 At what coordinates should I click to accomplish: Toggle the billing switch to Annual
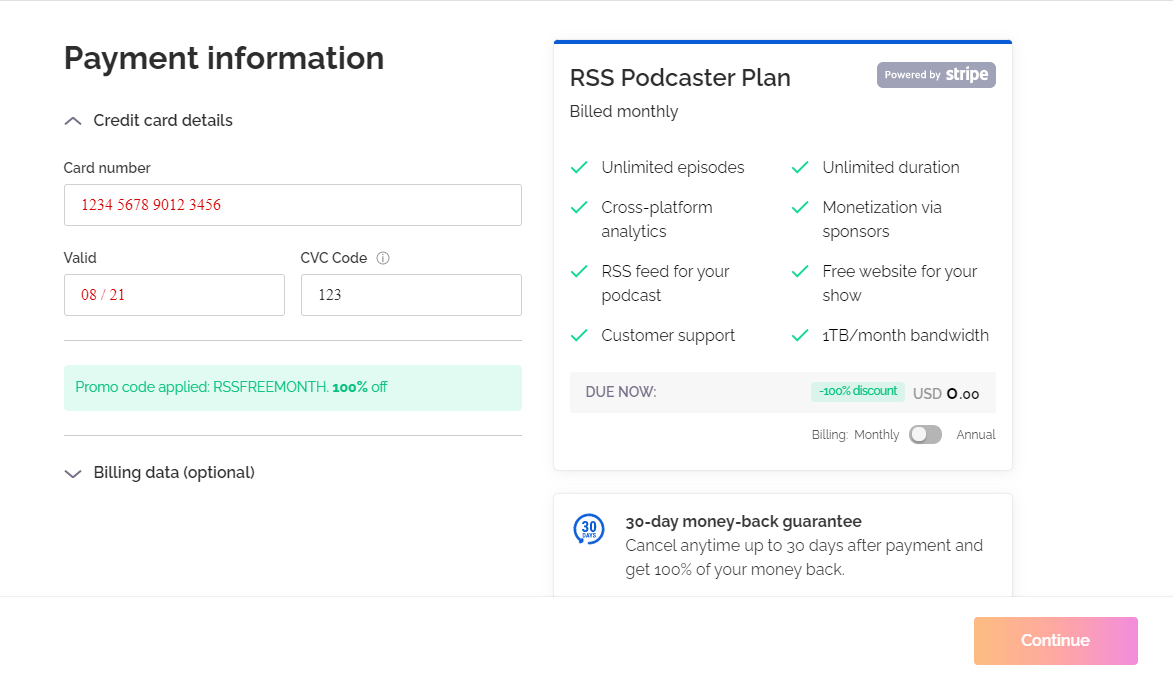(925, 434)
